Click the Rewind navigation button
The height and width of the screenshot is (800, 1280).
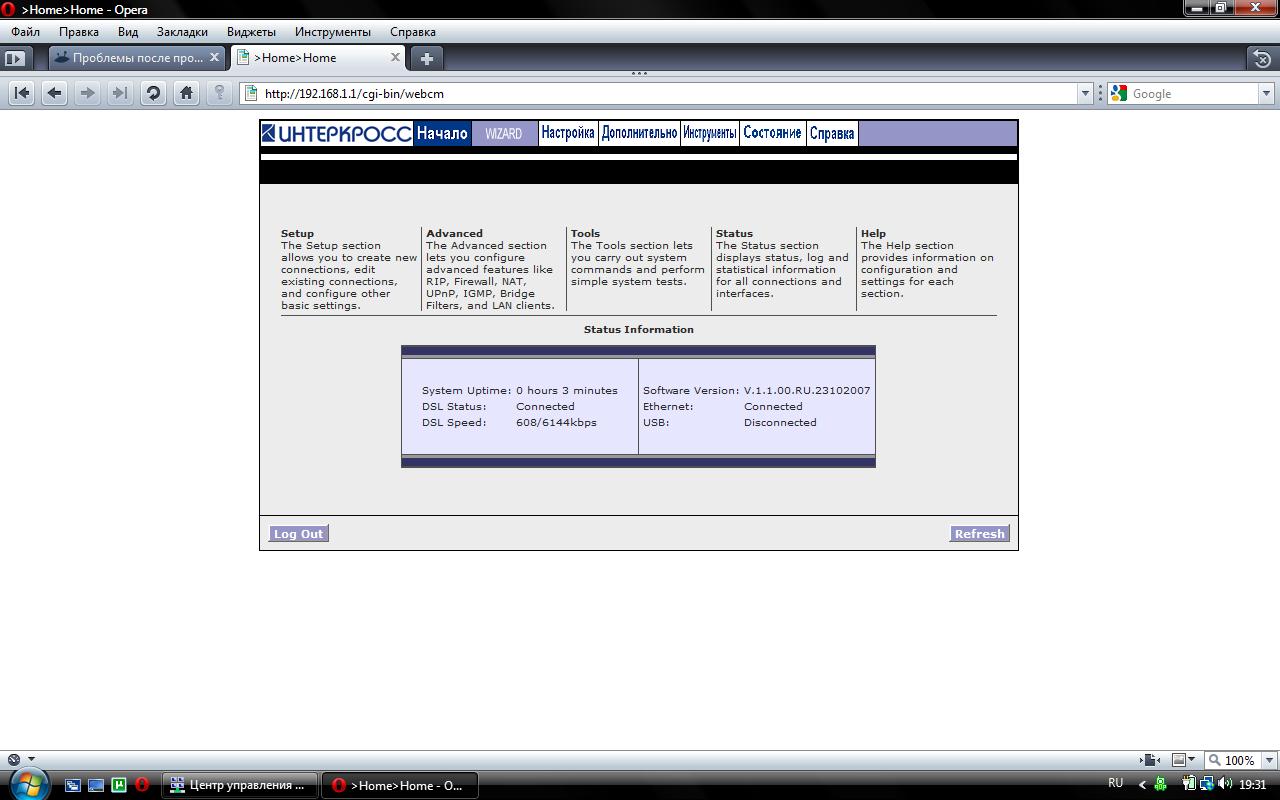21,93
